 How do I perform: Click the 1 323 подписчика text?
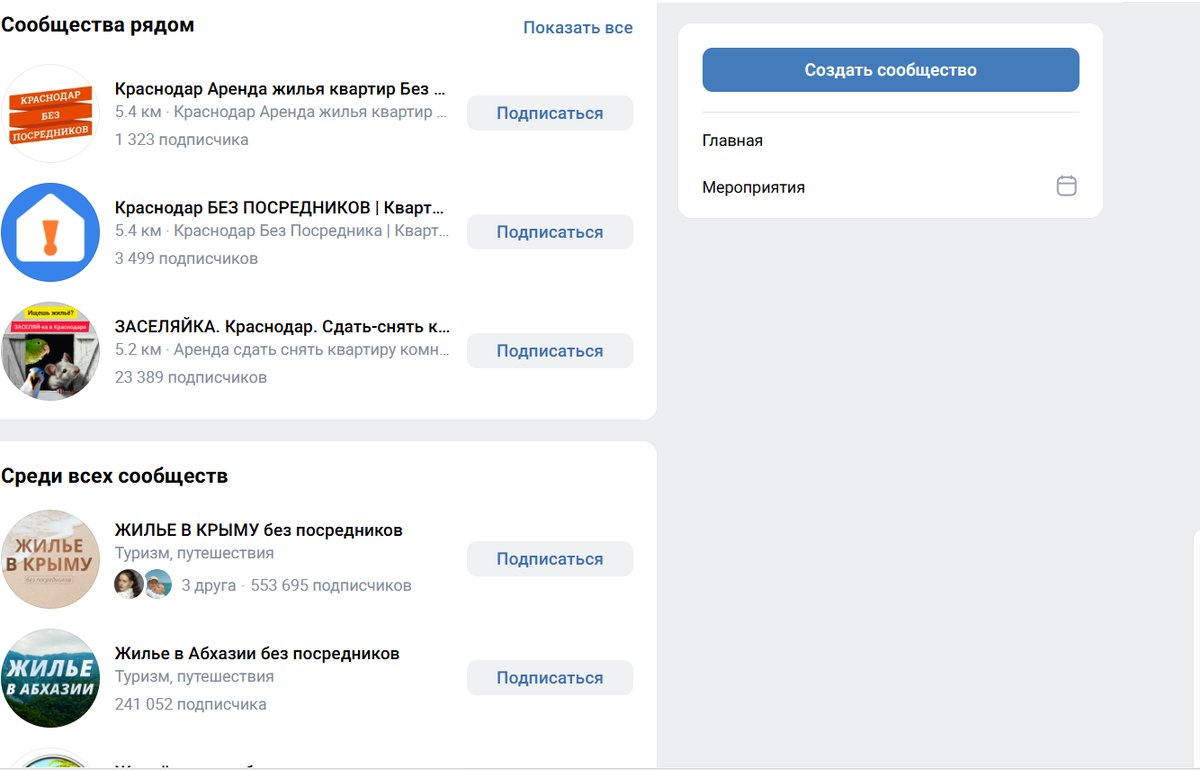click(x=182, y=140)
